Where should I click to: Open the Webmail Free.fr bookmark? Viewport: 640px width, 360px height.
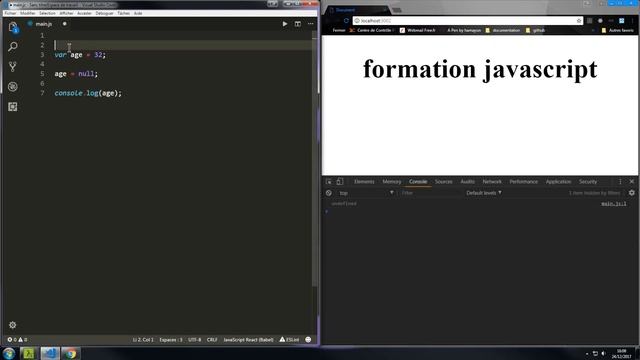point(418,30)
